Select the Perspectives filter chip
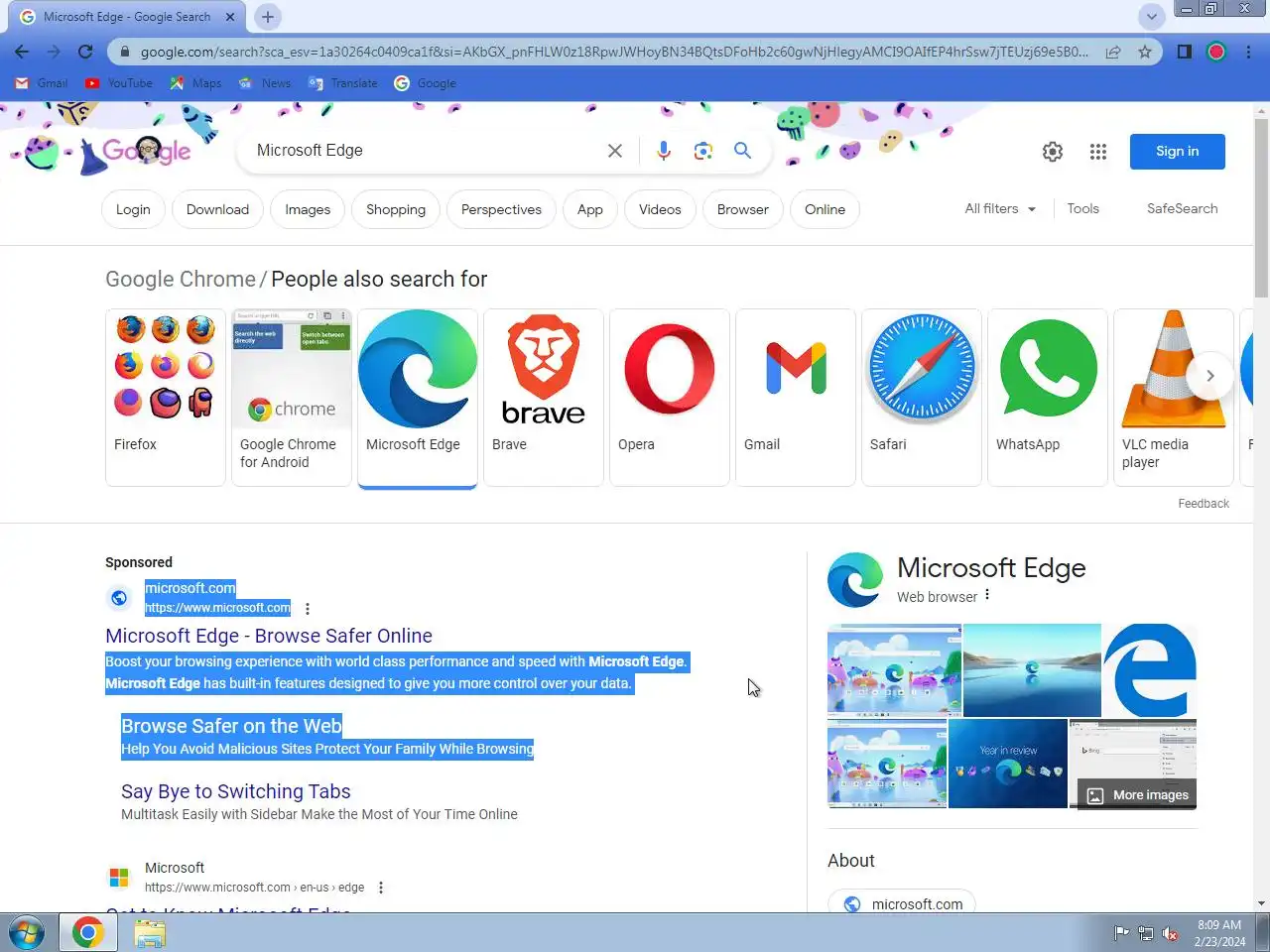Screen dimensions: 1270x952 tap(502, 209)
